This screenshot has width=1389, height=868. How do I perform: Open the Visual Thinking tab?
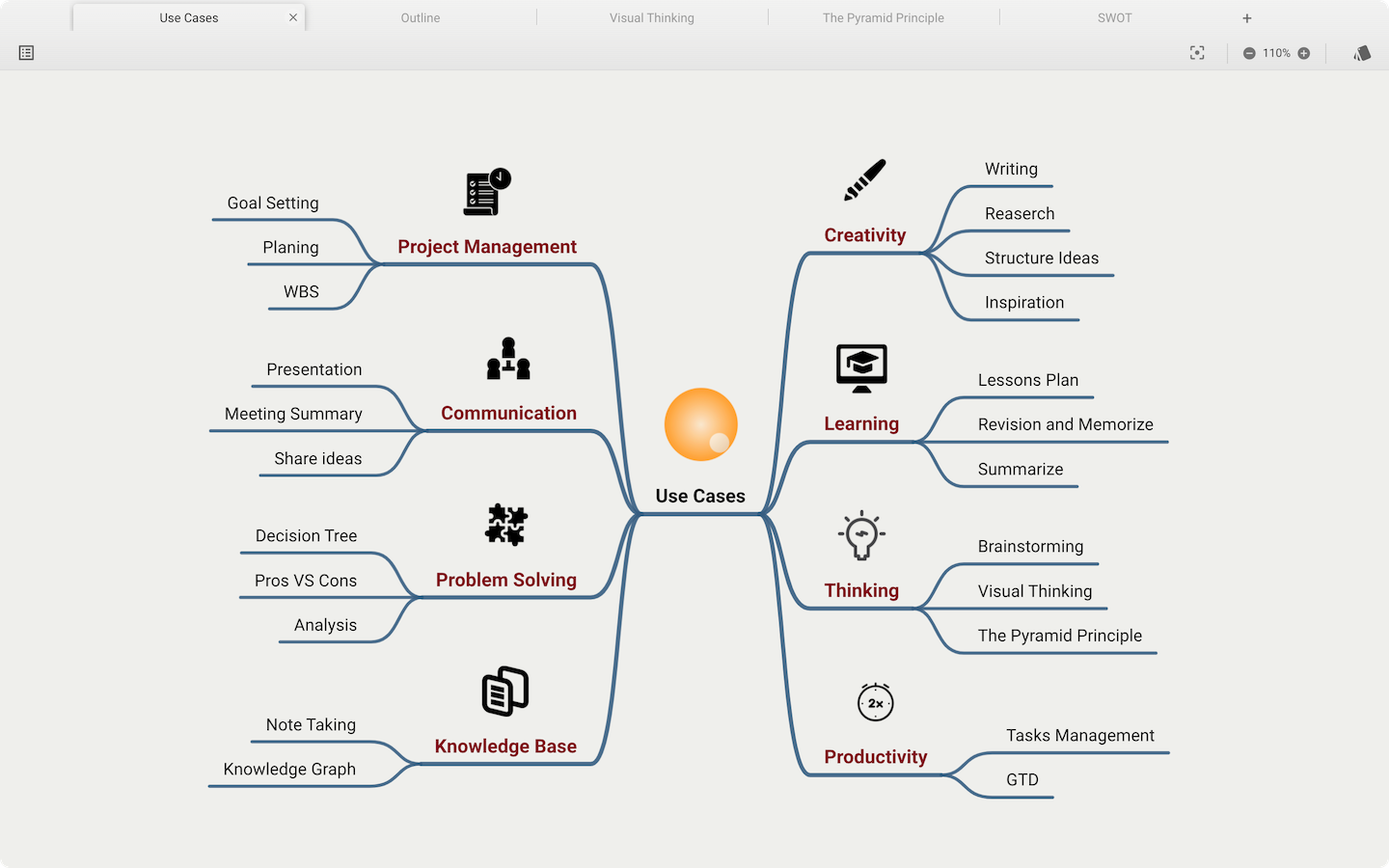point(652,18)
